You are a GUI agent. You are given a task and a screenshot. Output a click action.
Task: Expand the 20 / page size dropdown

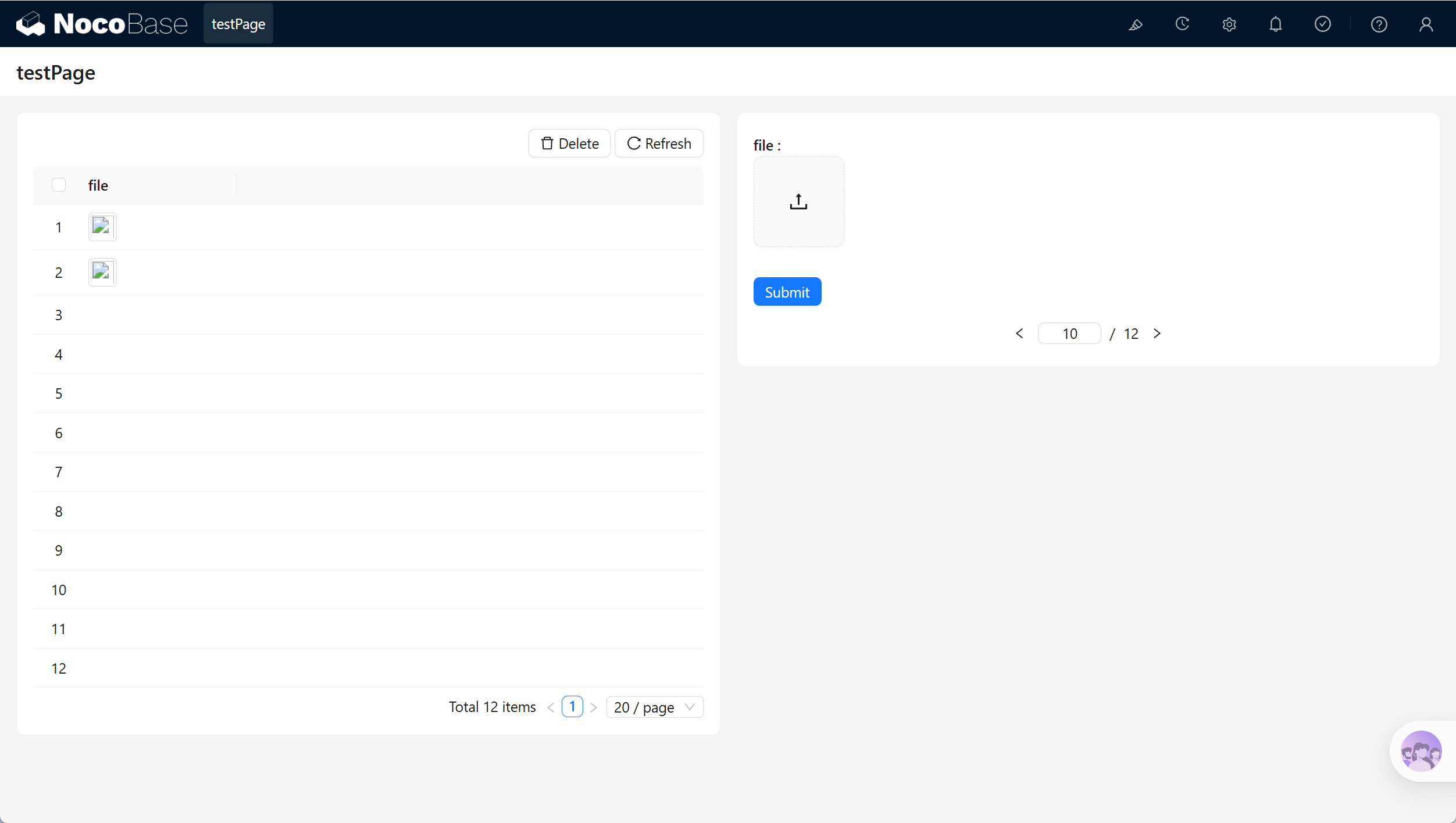(x=654, y=707)
